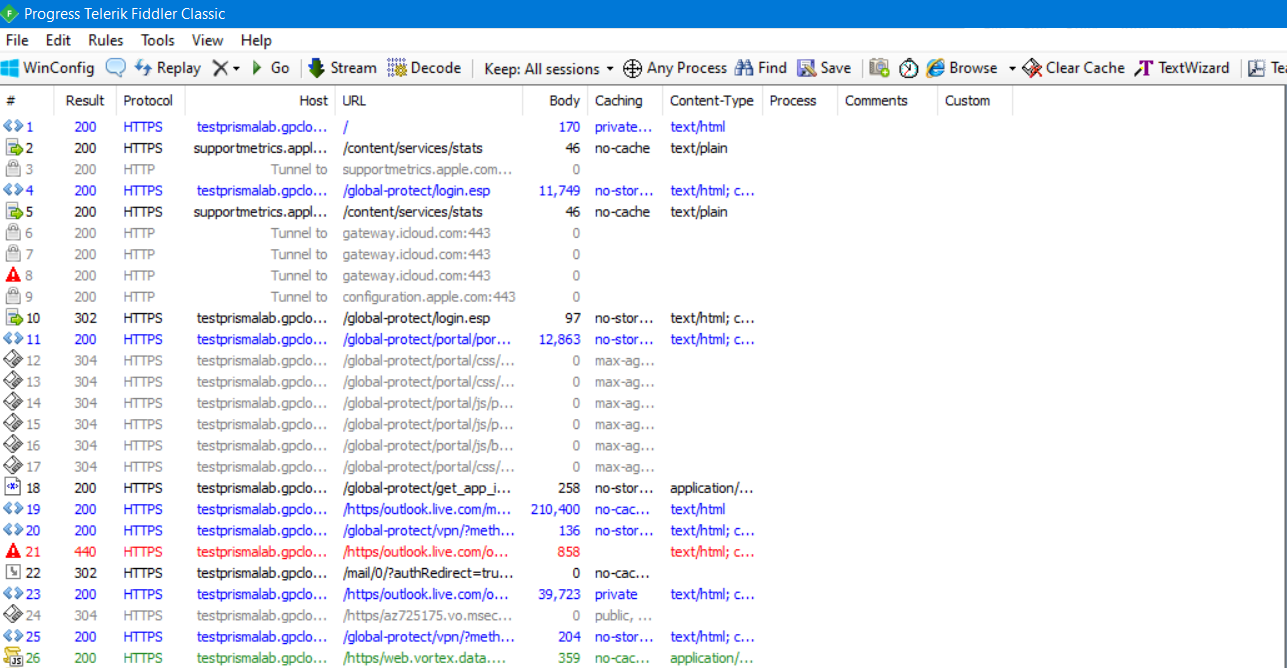This screenshot has width=1287, height=668.
Task: Open the Tools menu
Action: (x=157, y=40)
